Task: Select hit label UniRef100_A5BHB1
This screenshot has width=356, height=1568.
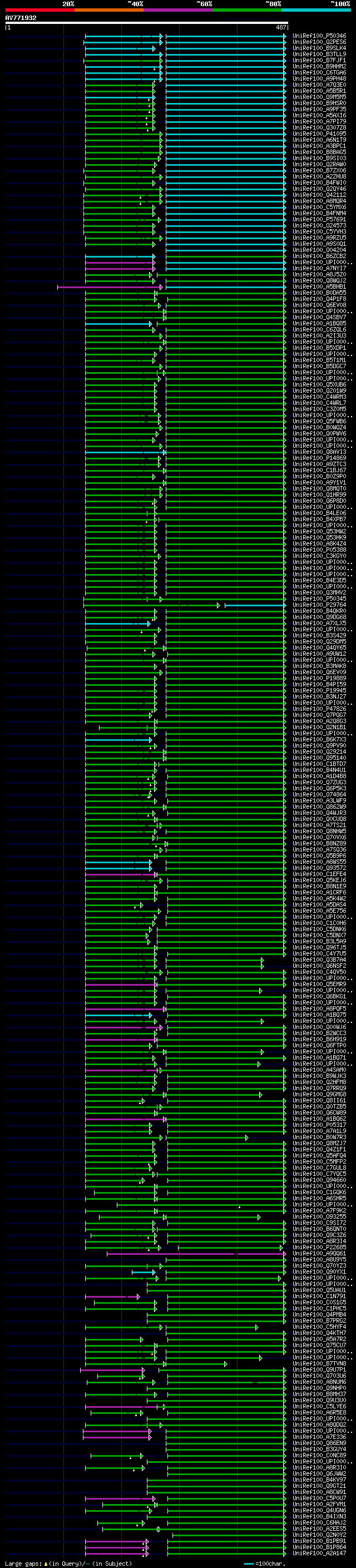Action: pyautogui.click(x=319, y=286)
